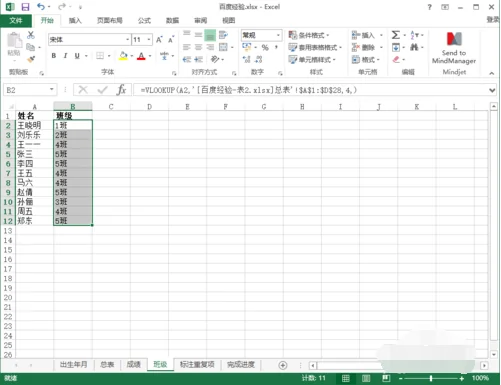Switch to the 数据 Data tab
Viewport: 501px width, 385px height.
(172, 21)
